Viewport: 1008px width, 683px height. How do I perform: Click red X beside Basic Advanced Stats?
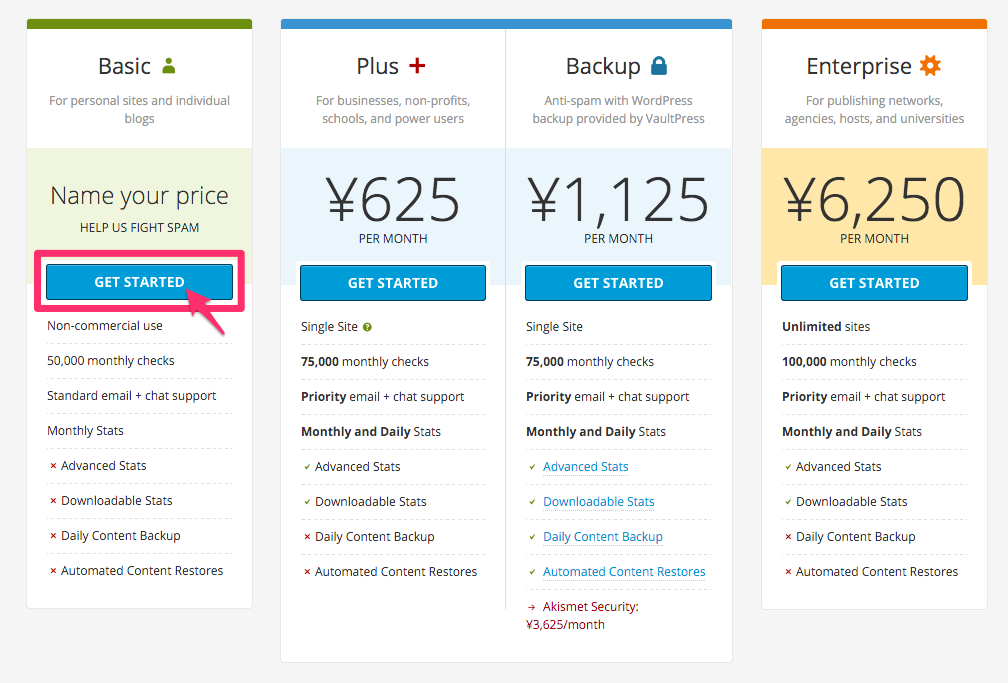(53, 466)
